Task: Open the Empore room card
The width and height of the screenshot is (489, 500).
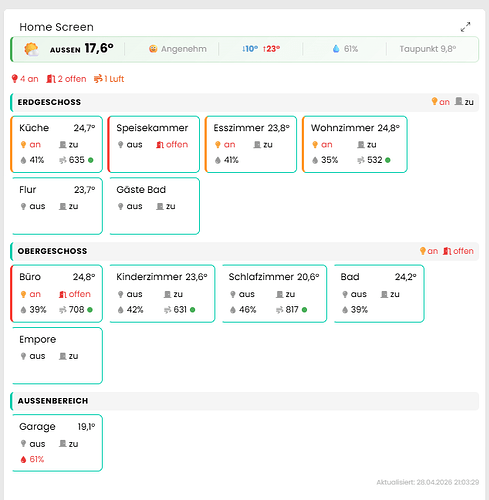Action: pyautogui.click(x=57, y=356)
